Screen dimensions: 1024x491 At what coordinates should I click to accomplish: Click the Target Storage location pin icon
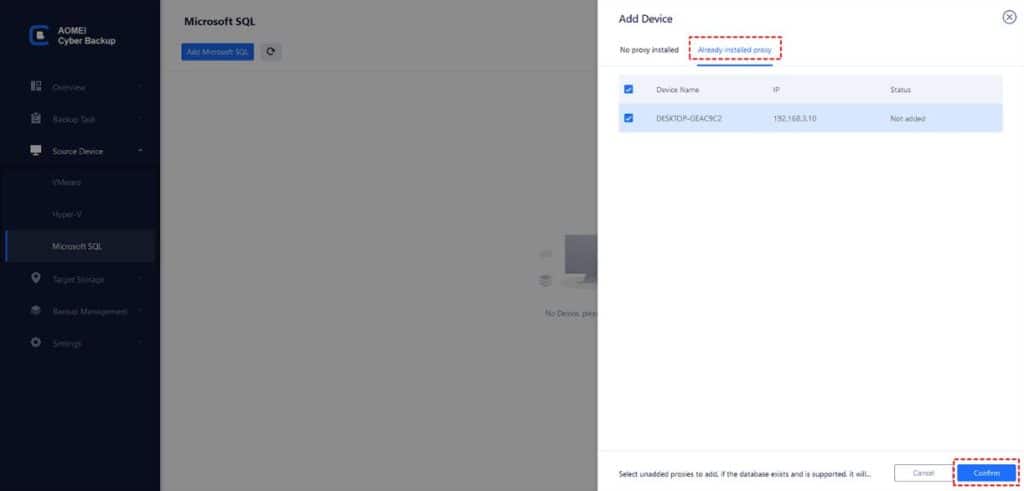tap(36, 279)
